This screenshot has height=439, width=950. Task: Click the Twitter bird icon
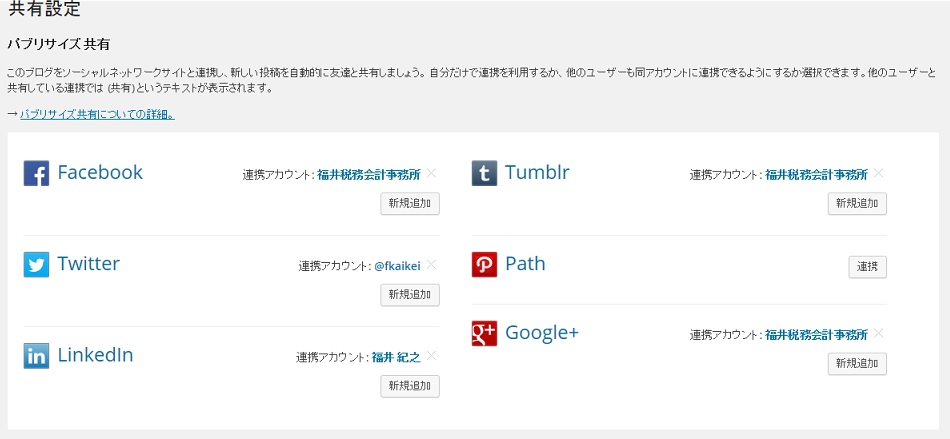(36, 265)
